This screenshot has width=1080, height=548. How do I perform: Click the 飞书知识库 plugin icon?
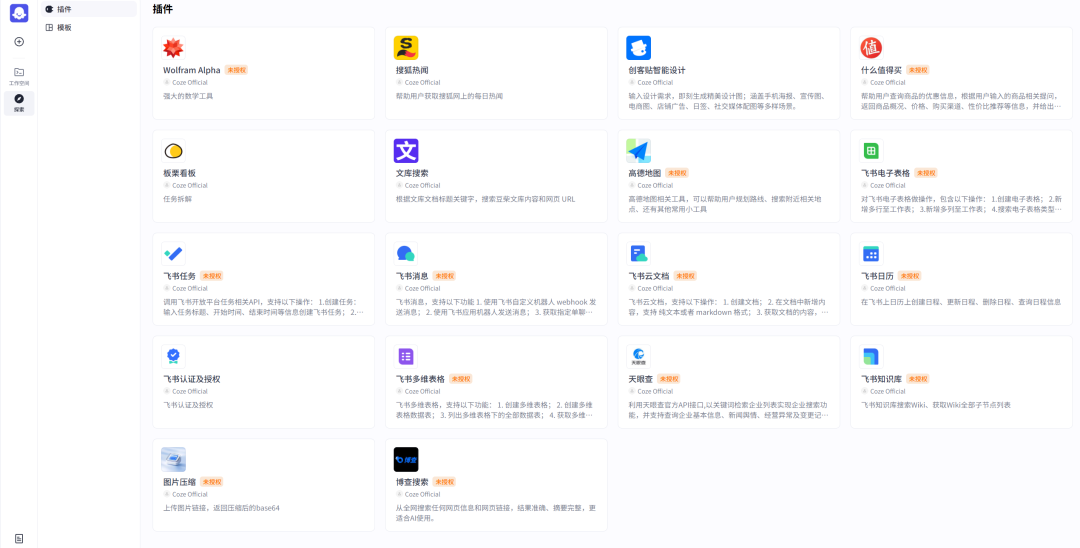[x=871, y=357]
